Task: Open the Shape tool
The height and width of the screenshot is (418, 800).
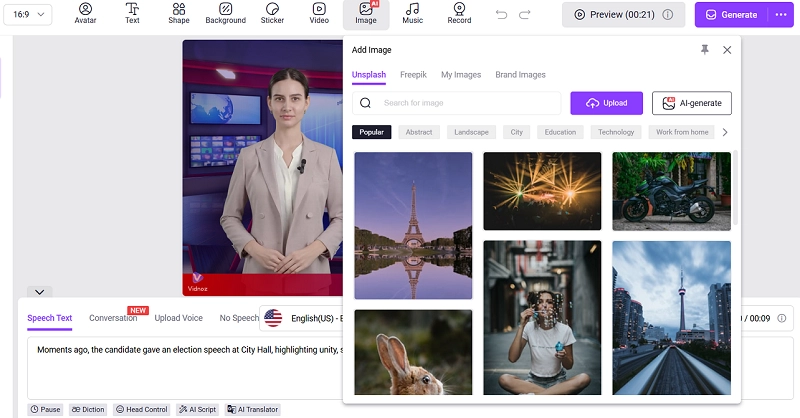Action: tap(179, 13)
